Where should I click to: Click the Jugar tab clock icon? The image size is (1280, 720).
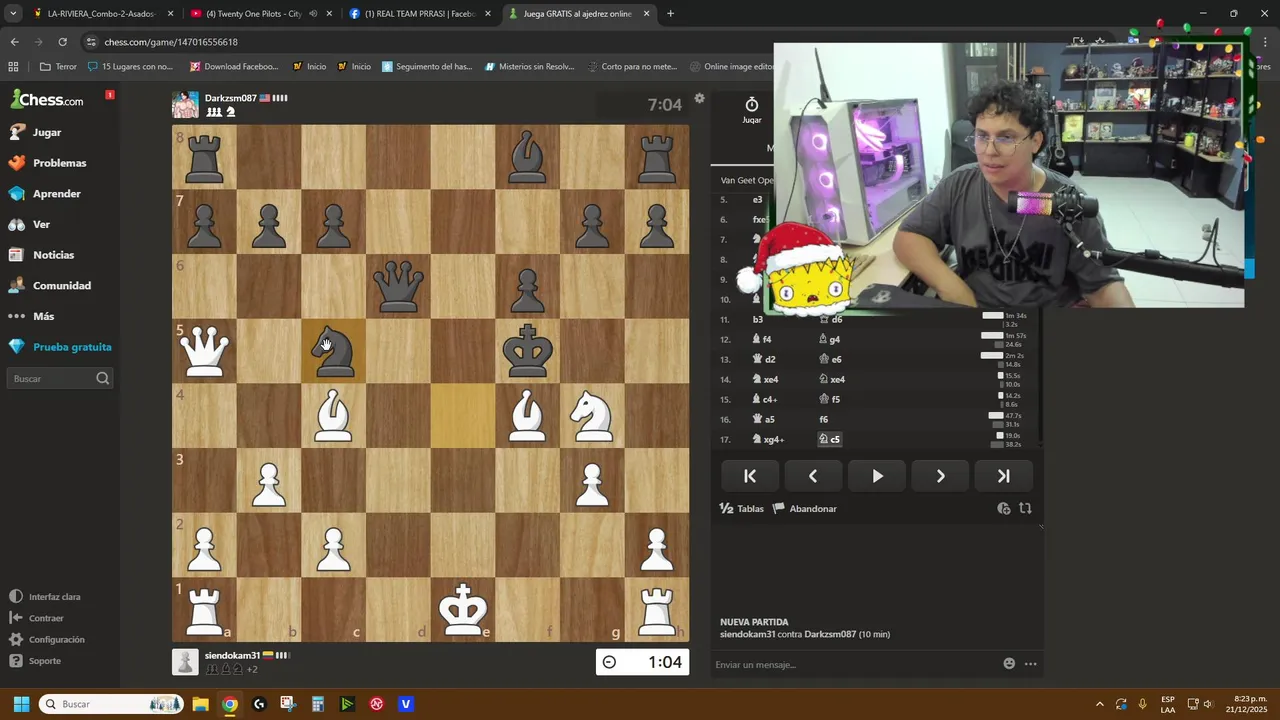tap(752, 110)
